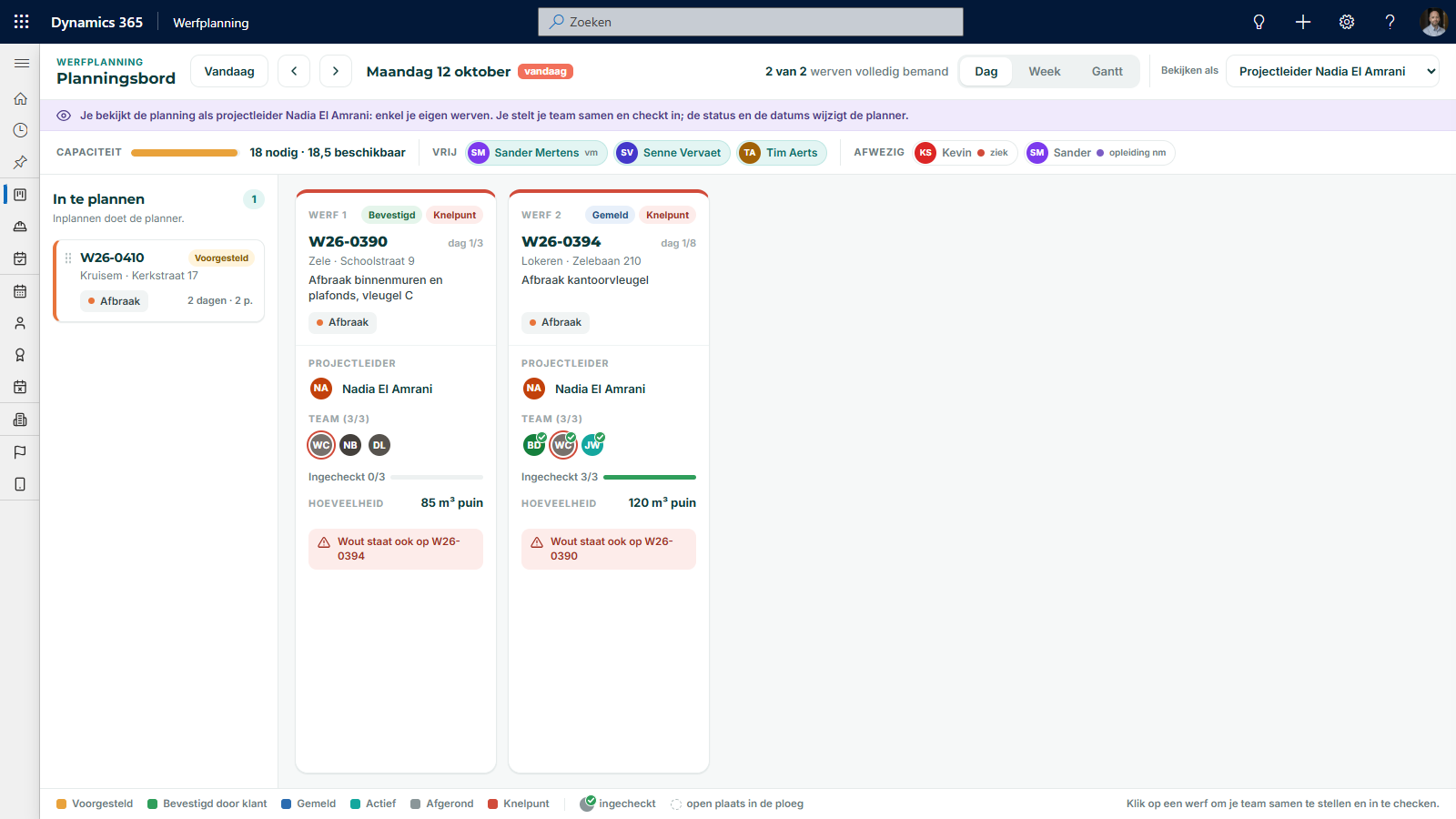1456x819 pixels.
Task: Click project leader avatar on W26-0394 card
Action: point(534,389)
